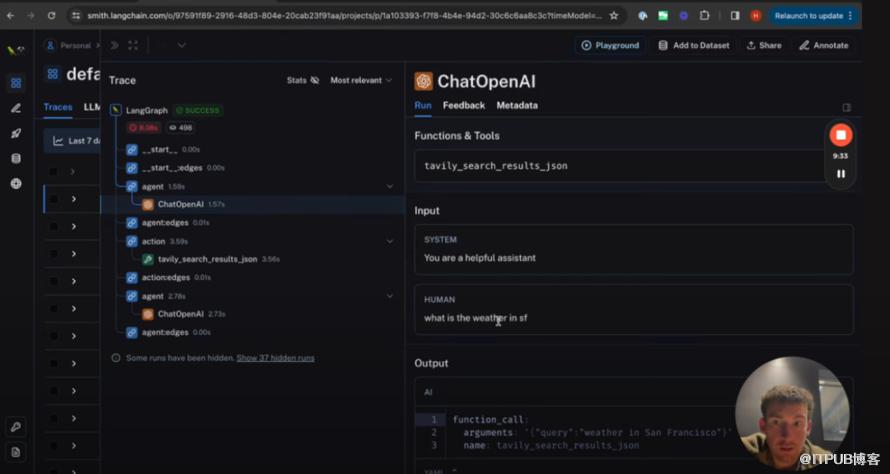Open the browser extensions puzzle icon
Viewport: 890px width, 474px height.
(705, 16)
